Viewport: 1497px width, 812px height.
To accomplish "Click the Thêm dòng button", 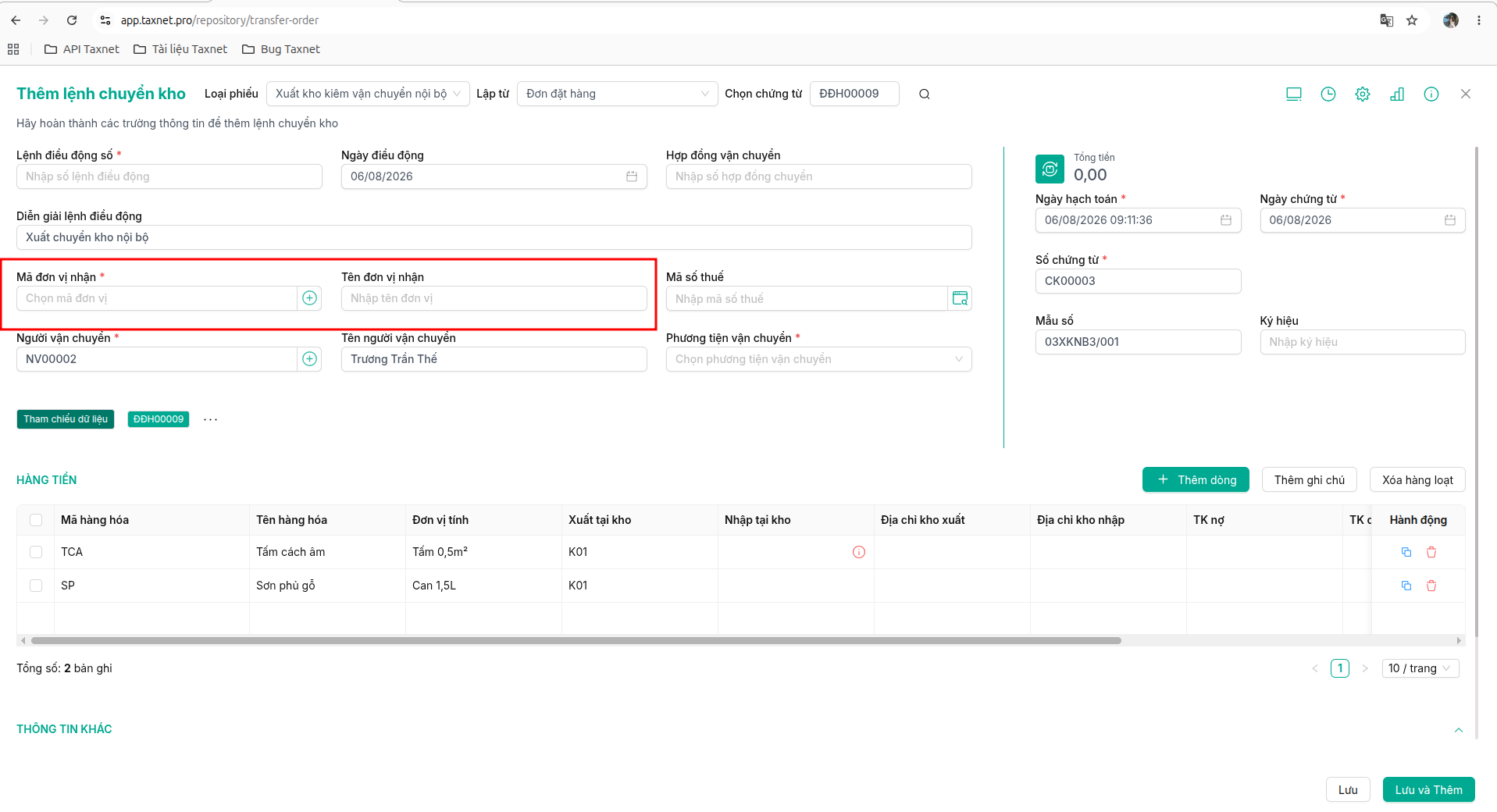I will (x=1196, y=479).
